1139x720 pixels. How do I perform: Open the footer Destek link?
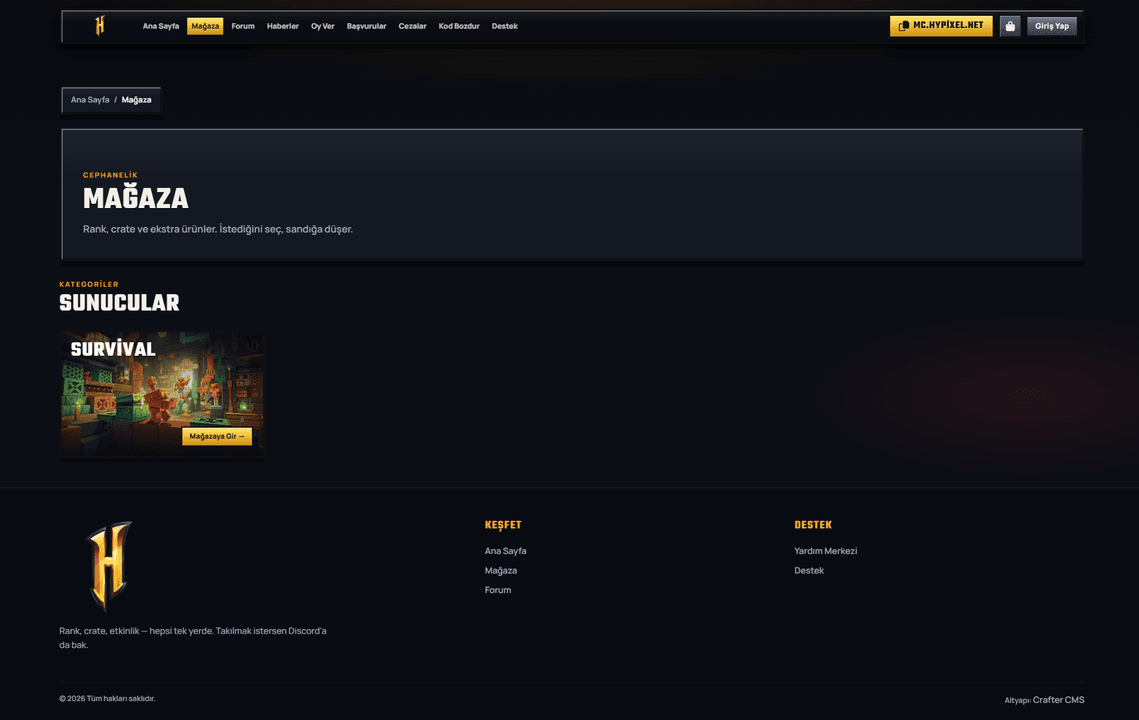pos(808,570)
